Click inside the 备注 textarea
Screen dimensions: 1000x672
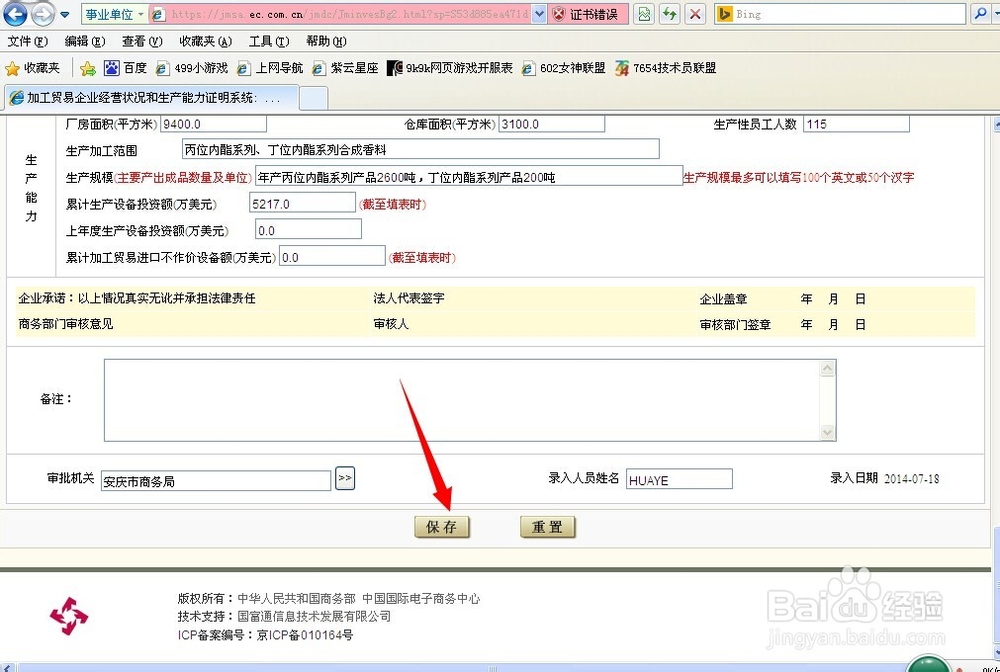pyautogui.click(x=463, y=400)
